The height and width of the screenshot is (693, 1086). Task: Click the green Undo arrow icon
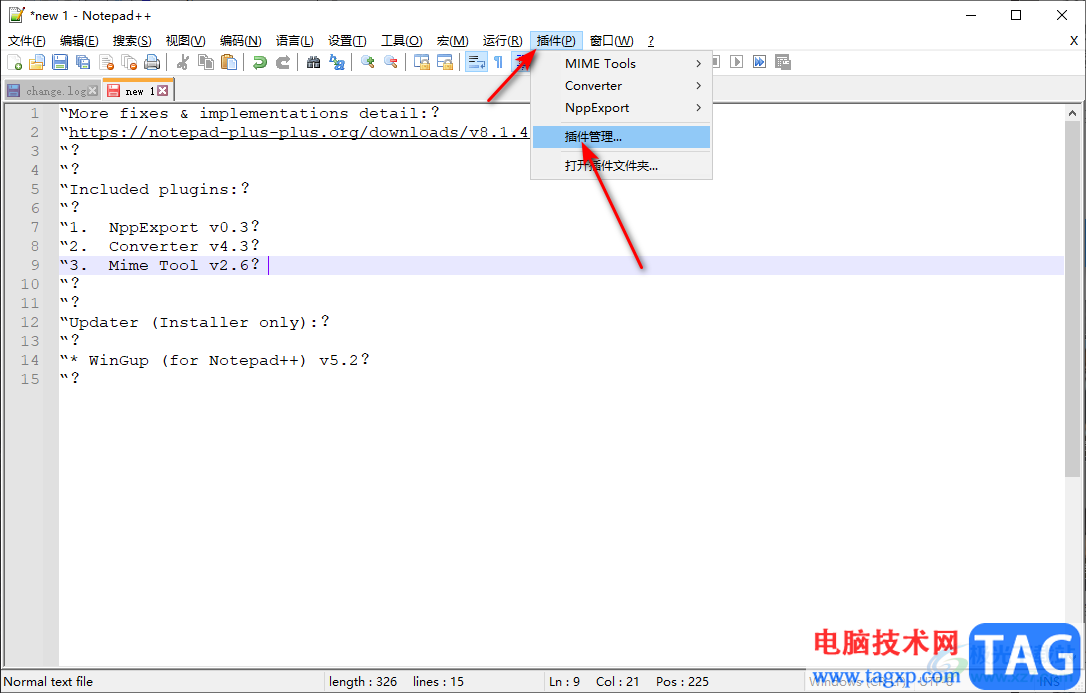click(260, 62)
